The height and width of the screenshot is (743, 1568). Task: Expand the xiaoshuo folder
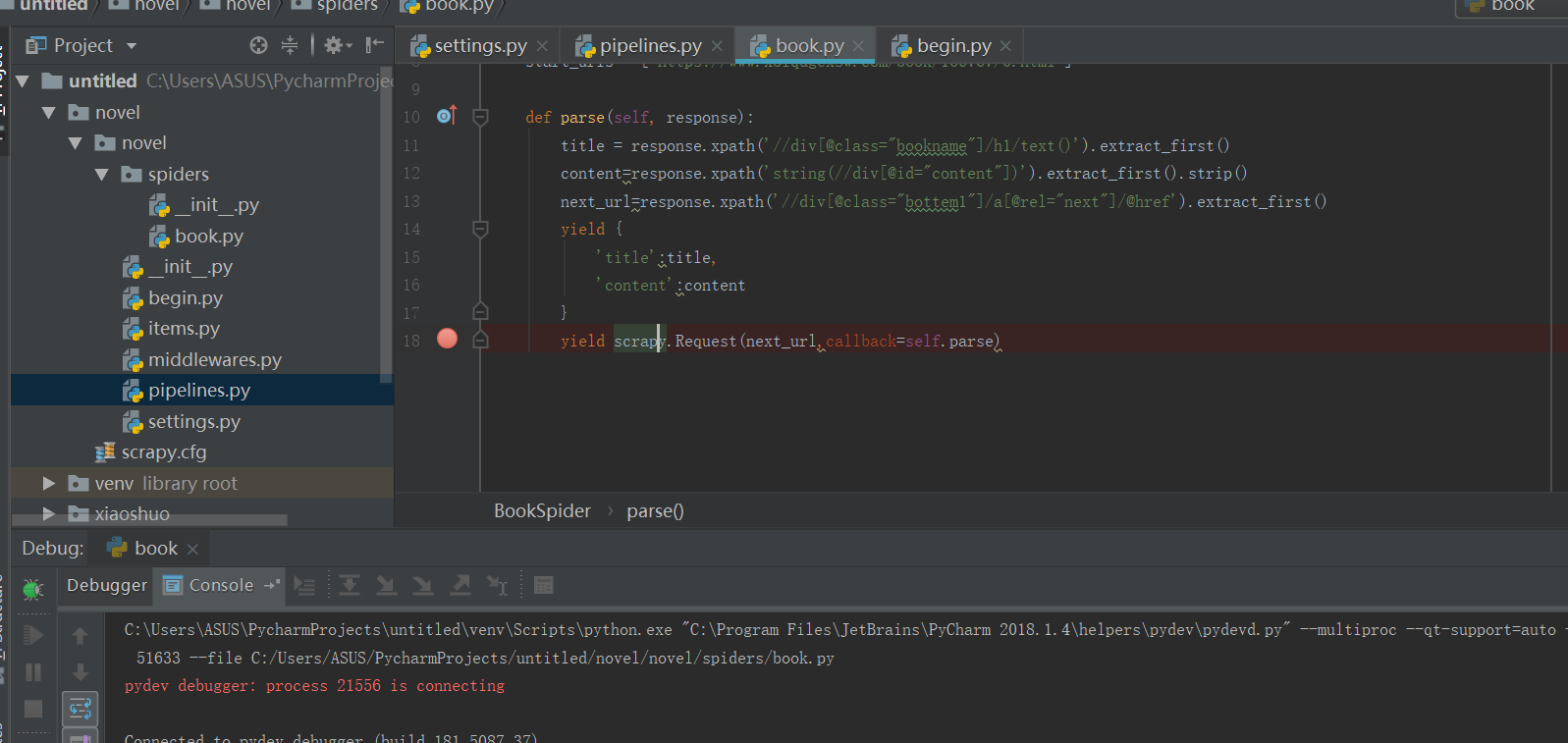[x=49, y=513]
